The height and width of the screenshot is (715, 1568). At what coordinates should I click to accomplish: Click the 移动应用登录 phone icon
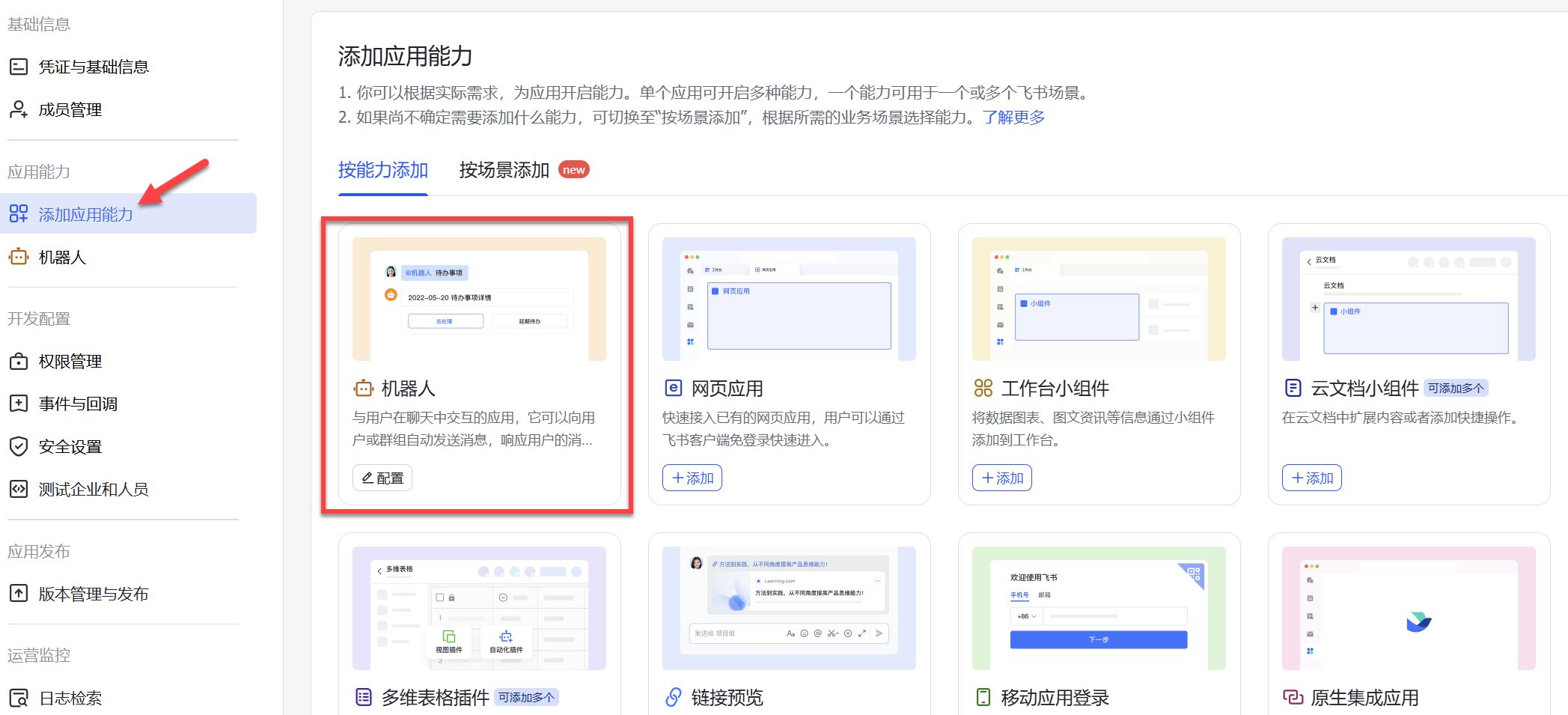(983, 697)
